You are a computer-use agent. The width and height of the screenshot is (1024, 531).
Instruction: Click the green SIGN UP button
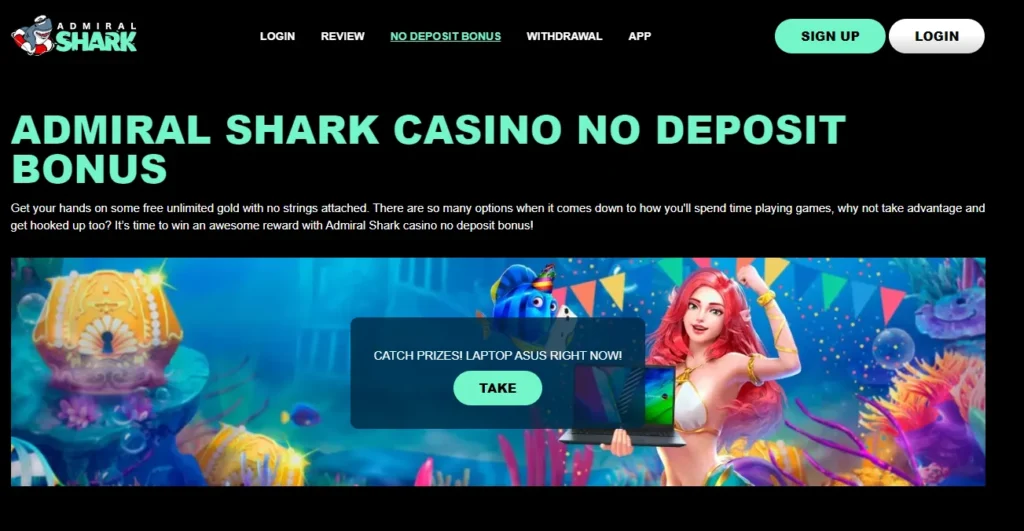pyautogui.click(x=830, y=36)
